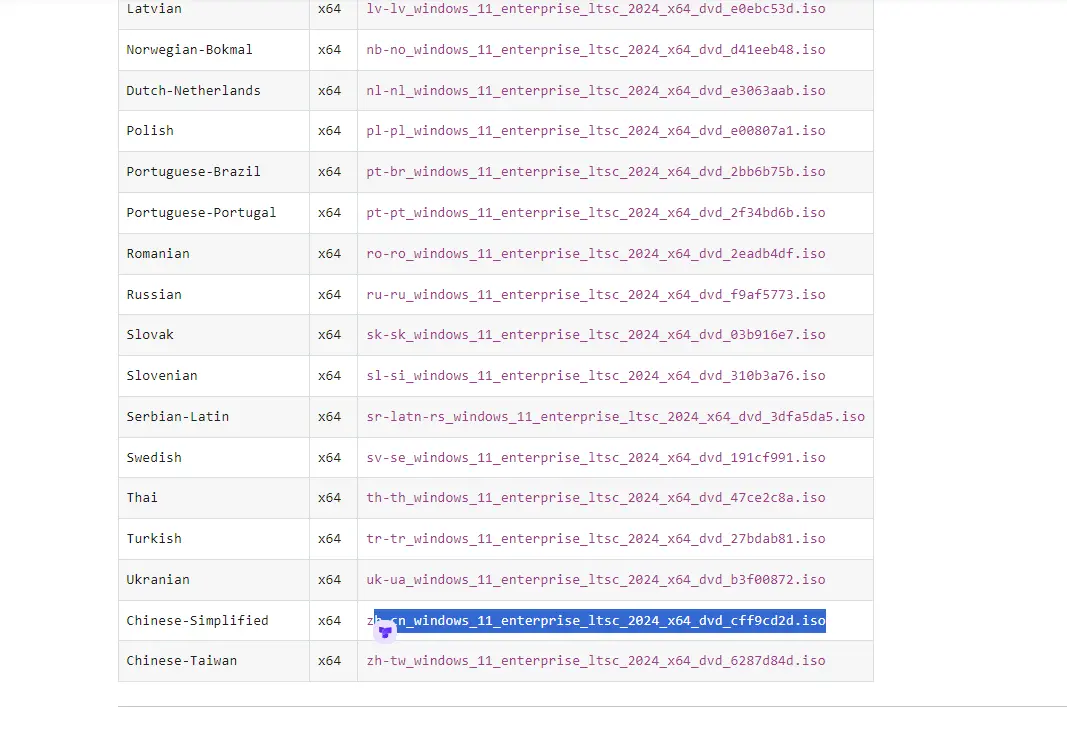
Task: Open the lv-lv Latvian ISO link
Action: click(595, 9)
